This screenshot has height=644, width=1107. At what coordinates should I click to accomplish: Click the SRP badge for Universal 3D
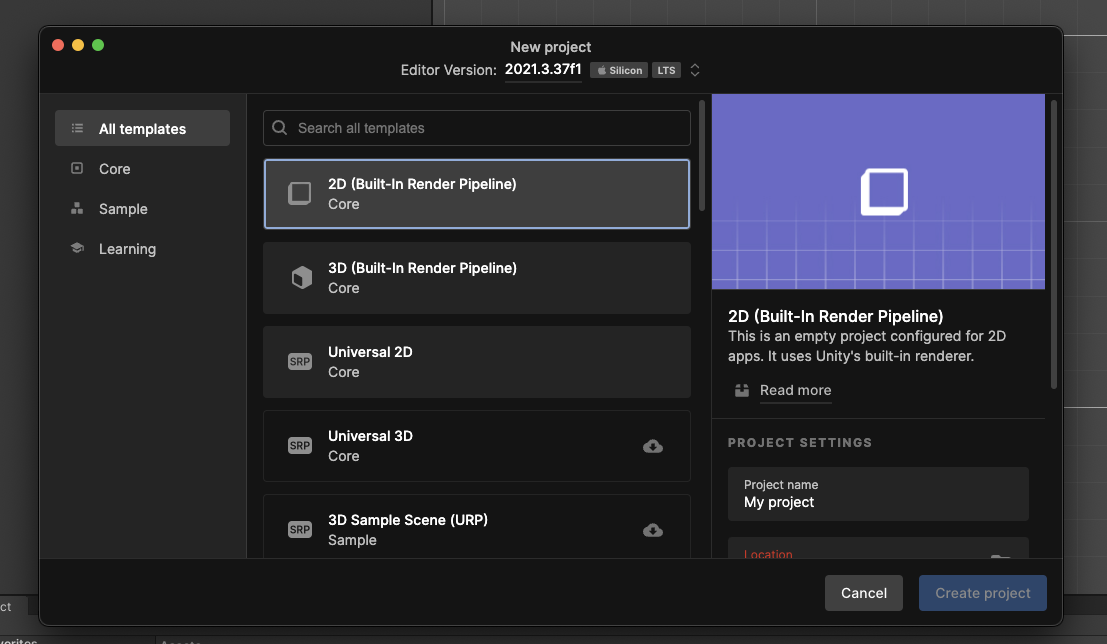click(x=300, y=446)
